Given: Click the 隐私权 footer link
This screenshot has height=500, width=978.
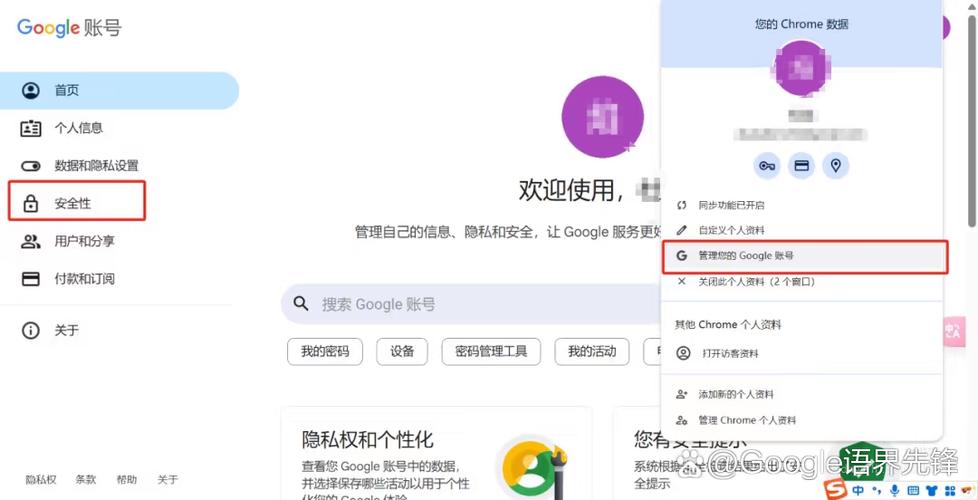Looking at the screenshot, I should click(x=41, y=479).
